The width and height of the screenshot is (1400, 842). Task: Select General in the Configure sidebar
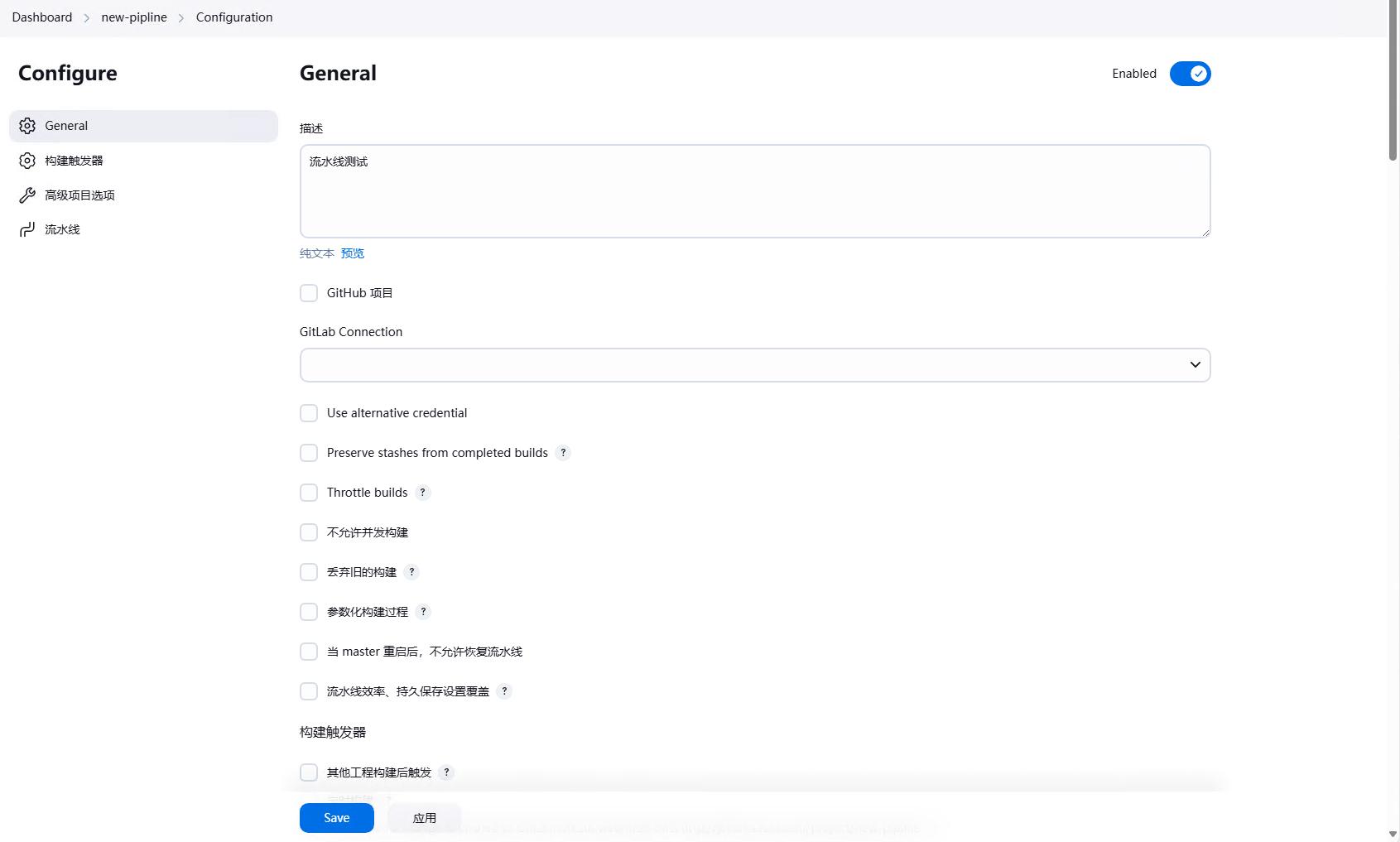pos(143,126)
